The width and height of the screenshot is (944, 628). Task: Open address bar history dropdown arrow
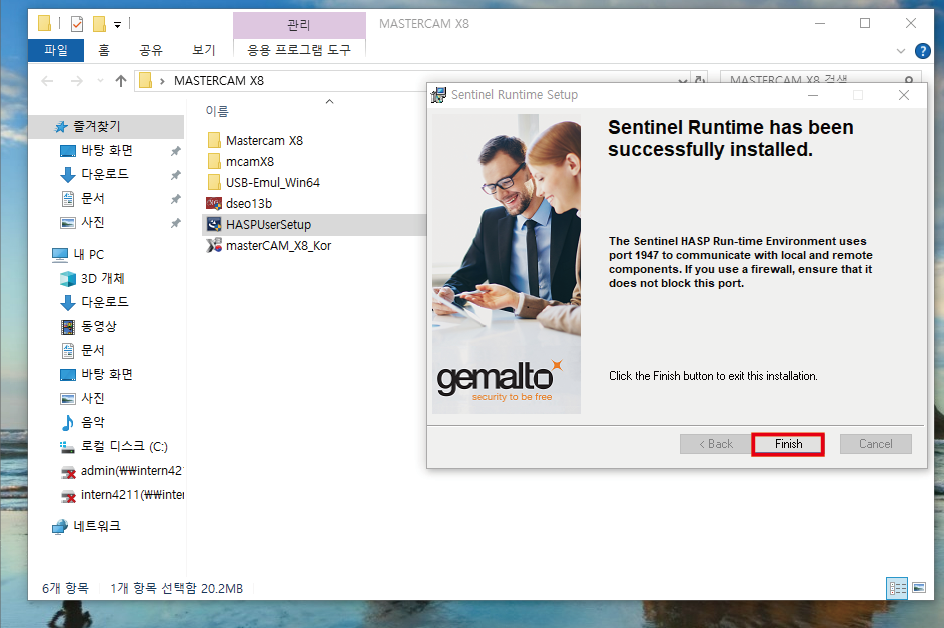[x=682, y=79]
